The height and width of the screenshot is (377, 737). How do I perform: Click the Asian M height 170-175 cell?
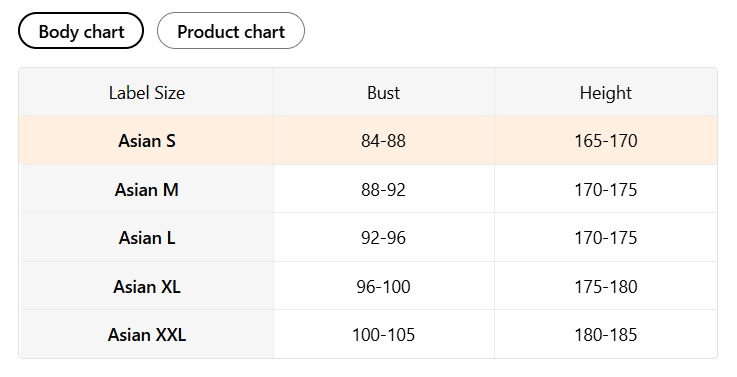(605, 189)
